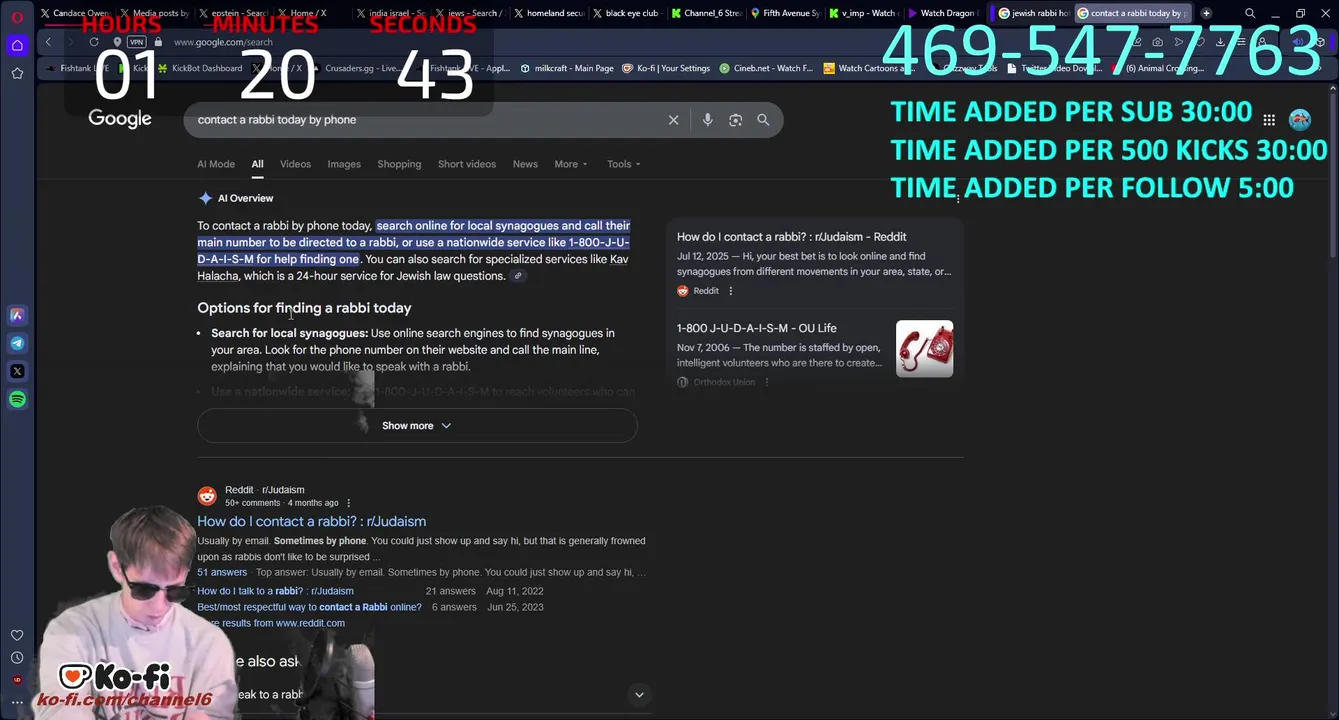Viewport: 1339px width, 720px height.
Task: Toggle the VPN badge in address bar
Action: click(x=137, y=42)
